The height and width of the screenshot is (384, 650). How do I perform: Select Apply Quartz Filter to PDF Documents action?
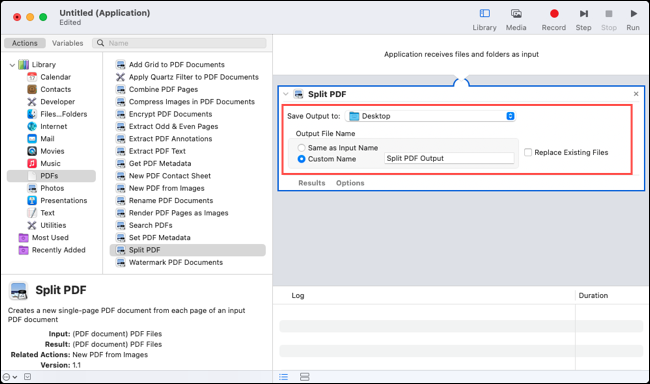click(x=193, y=77)
